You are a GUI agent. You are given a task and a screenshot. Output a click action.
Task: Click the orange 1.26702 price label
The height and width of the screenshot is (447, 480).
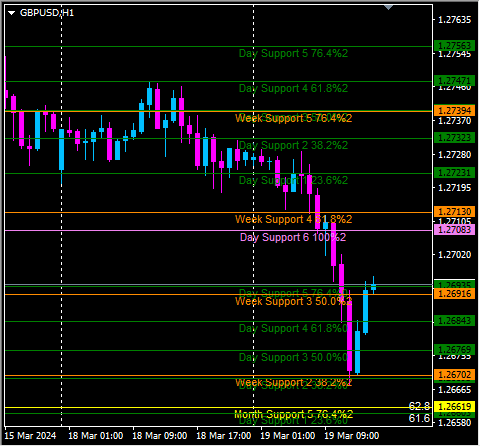455,375
